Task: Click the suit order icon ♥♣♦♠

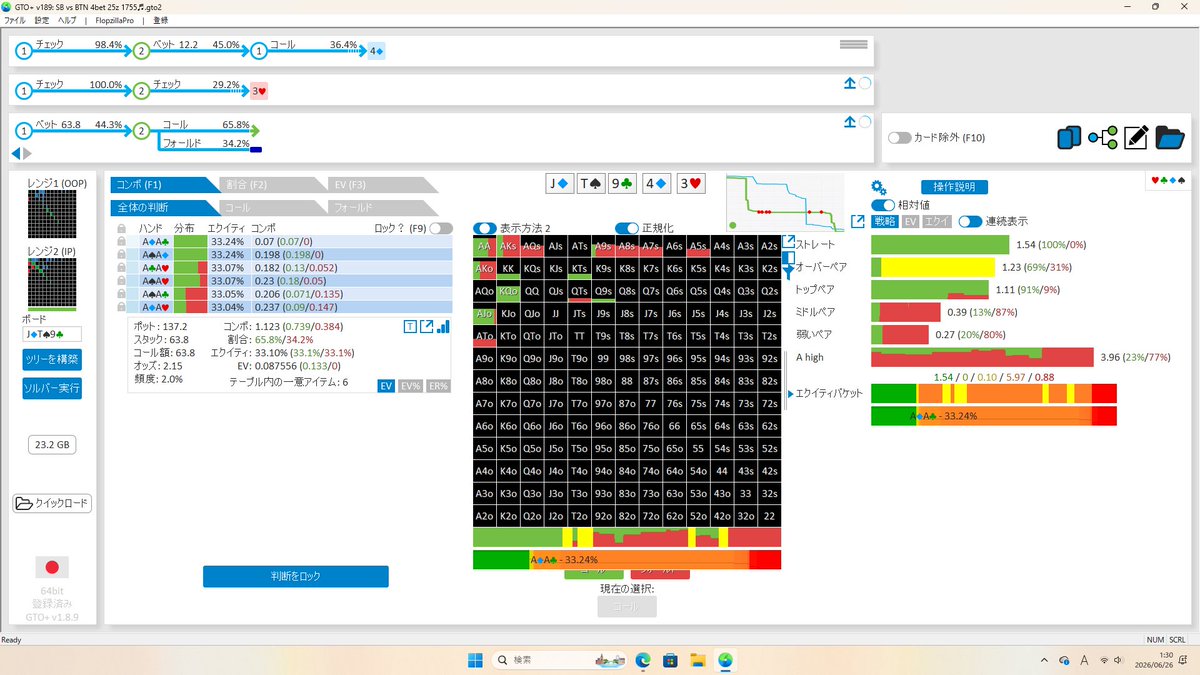Action: 1169,181
